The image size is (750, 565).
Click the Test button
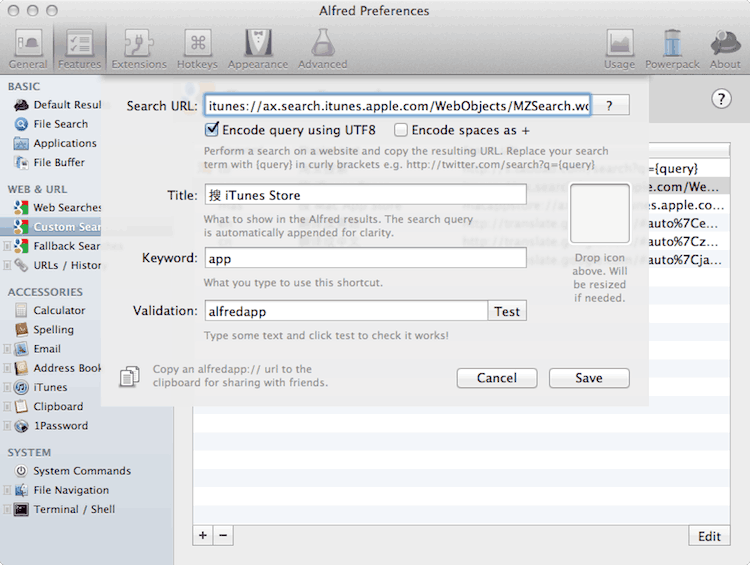(x=507, y=311)
